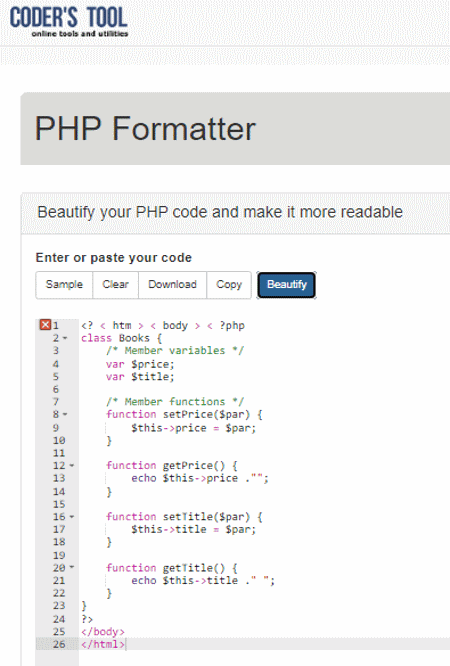The image size is (450, 666).
Task: Click the red error marker on line 1
Action: (x=45, y=325)
